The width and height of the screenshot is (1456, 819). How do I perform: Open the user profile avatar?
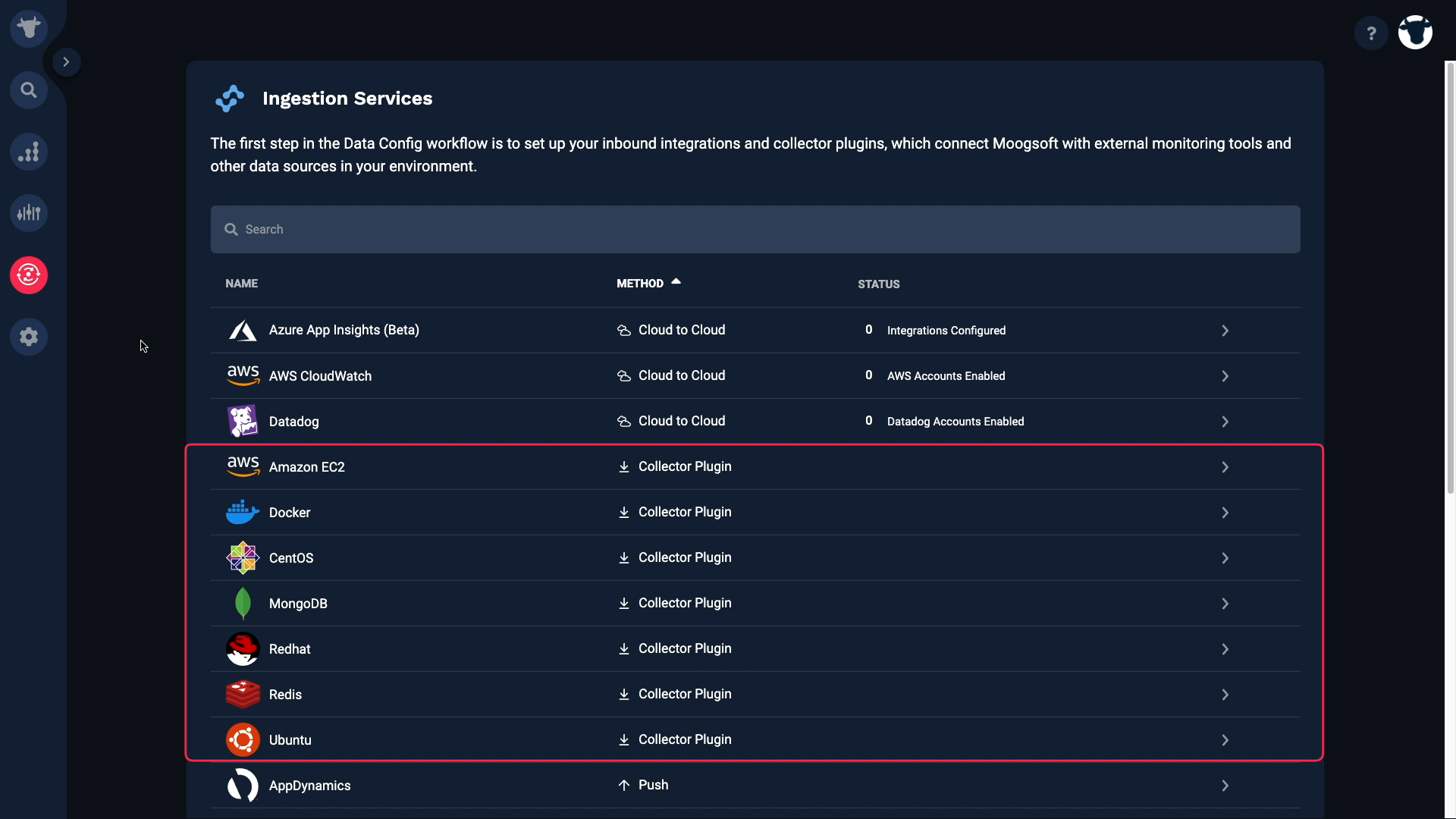pos(1415,33)
